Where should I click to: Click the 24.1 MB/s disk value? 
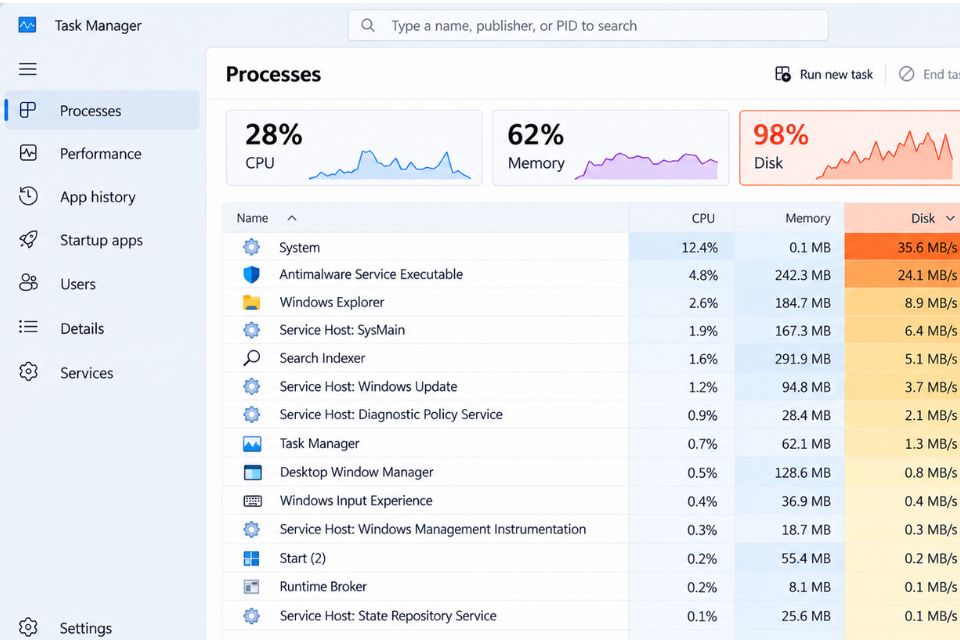927,275
